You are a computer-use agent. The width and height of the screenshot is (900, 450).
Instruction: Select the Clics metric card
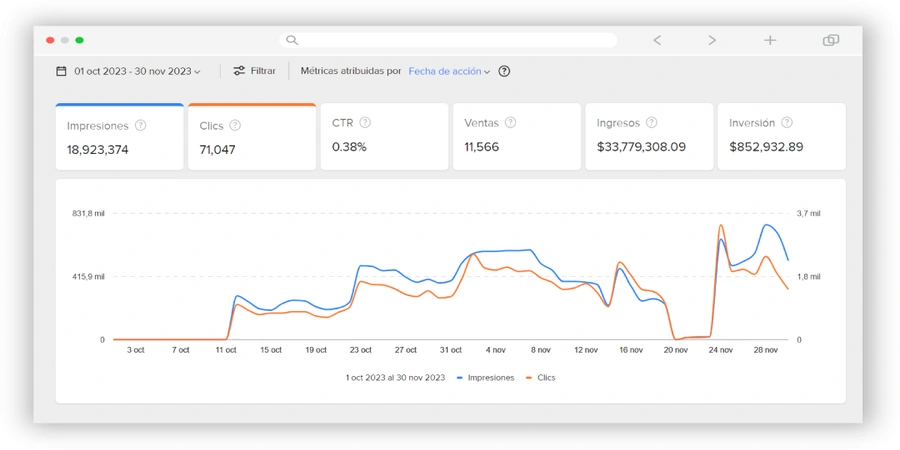pyautogui.click(x=252, y=137)
